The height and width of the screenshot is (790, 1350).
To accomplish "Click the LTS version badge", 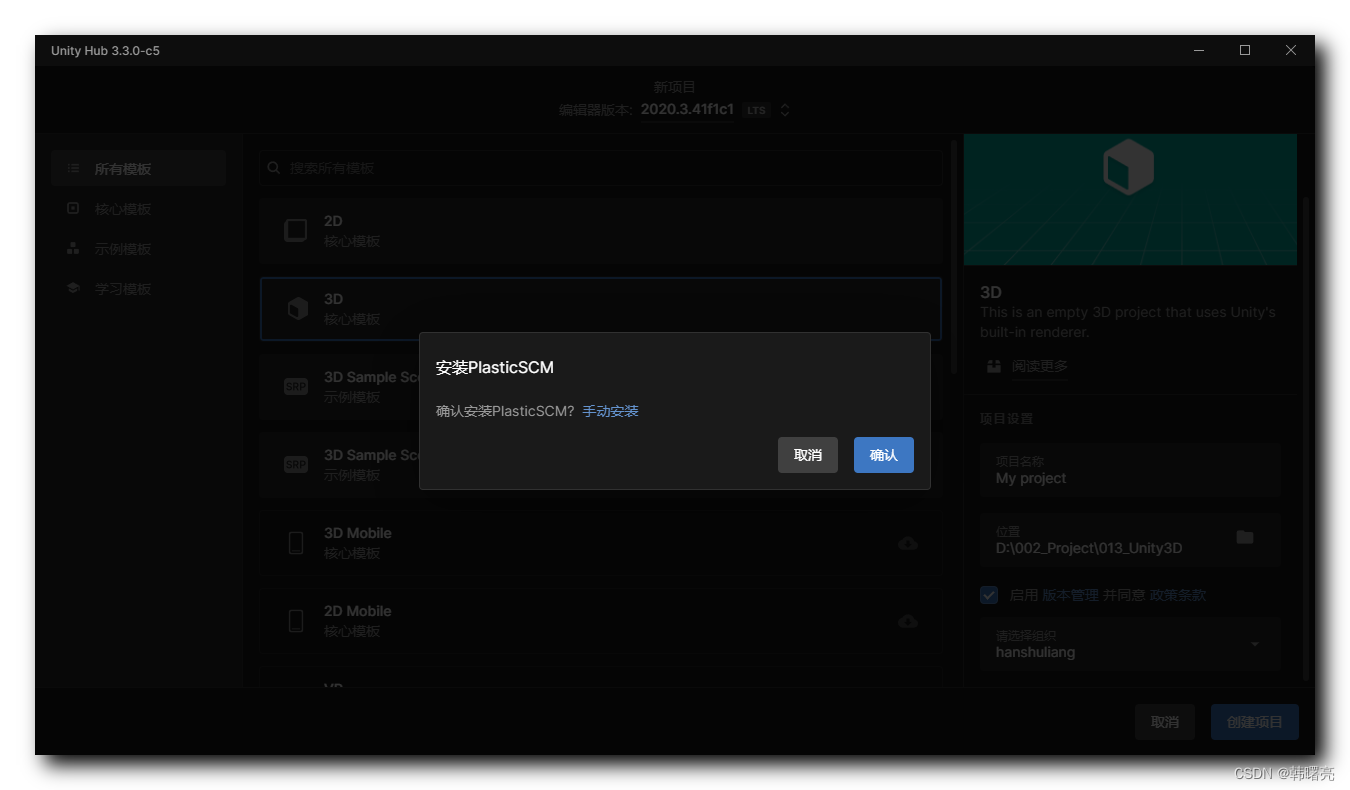I will click(756, 110).
